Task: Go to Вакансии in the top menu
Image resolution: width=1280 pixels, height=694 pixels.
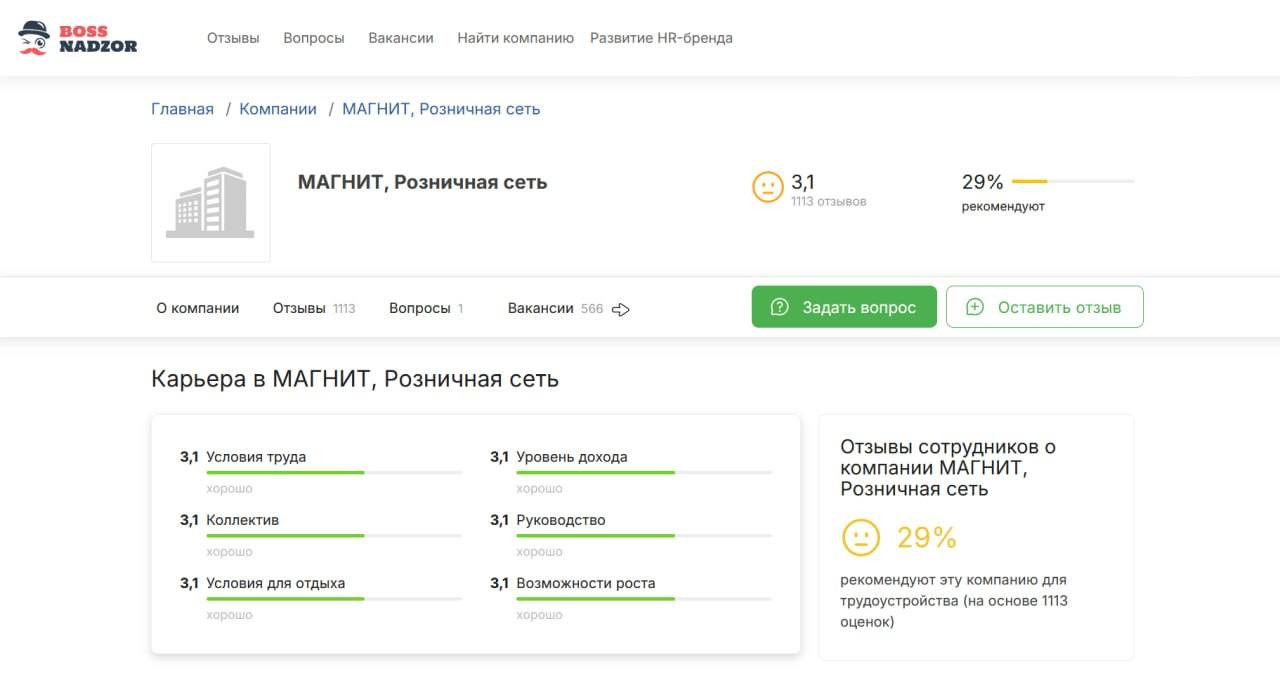Action: click(401, 38)
